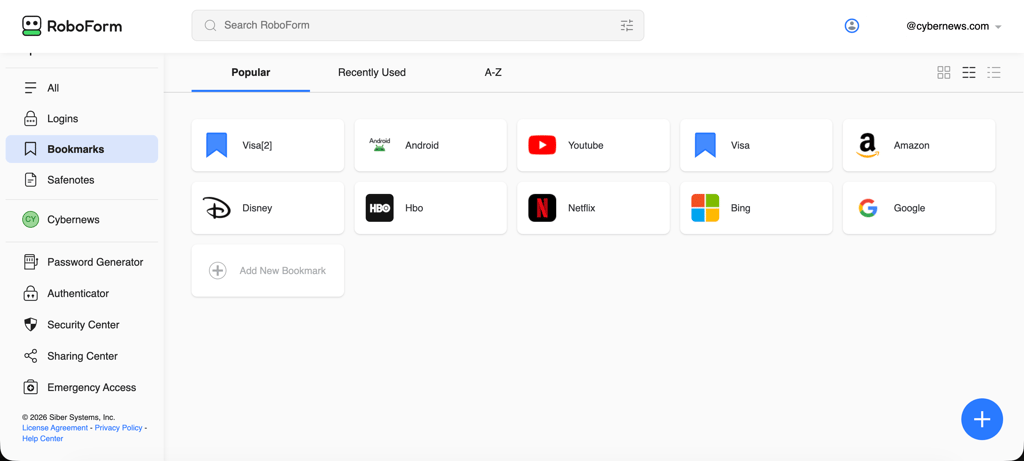Select the Popular tab

(251, 72)
